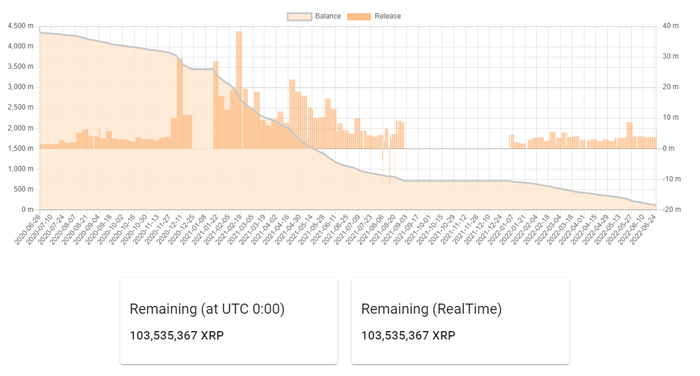Click the longest negative release bar below zero
Viewport: 700px width, 376px height.
(x=389, y=166)
